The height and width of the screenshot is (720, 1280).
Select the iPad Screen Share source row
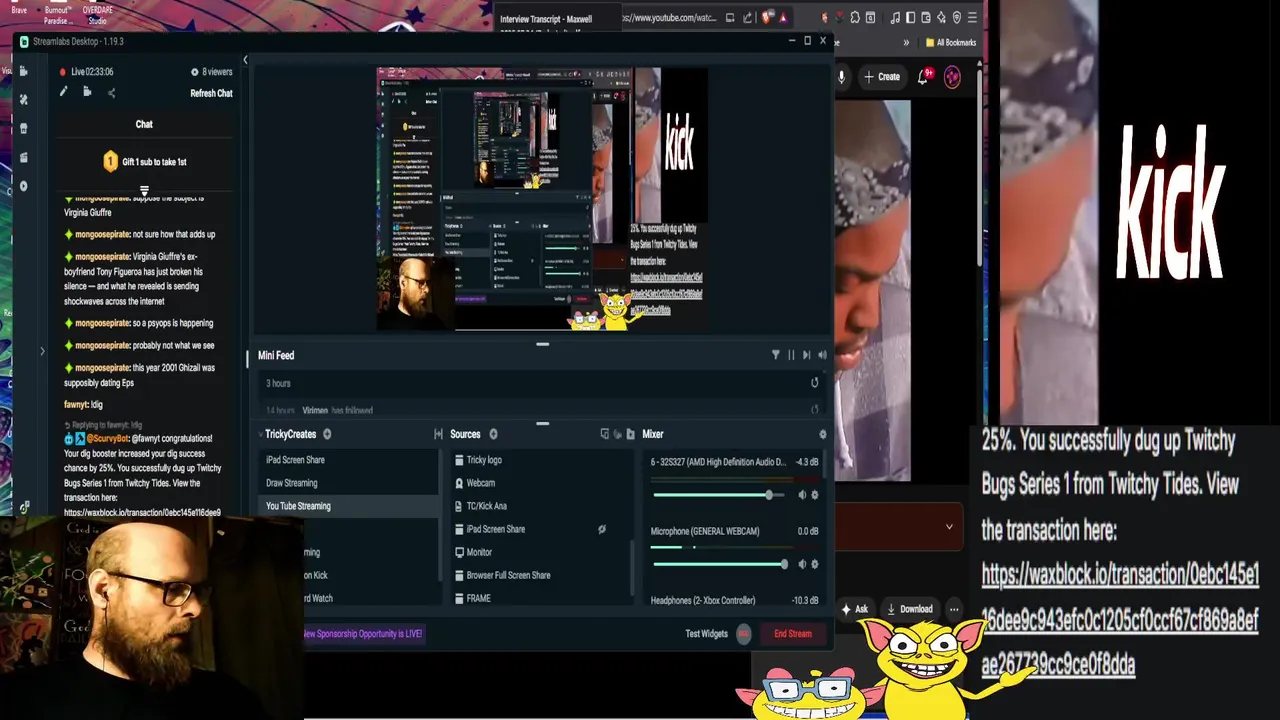click(540, 529)
